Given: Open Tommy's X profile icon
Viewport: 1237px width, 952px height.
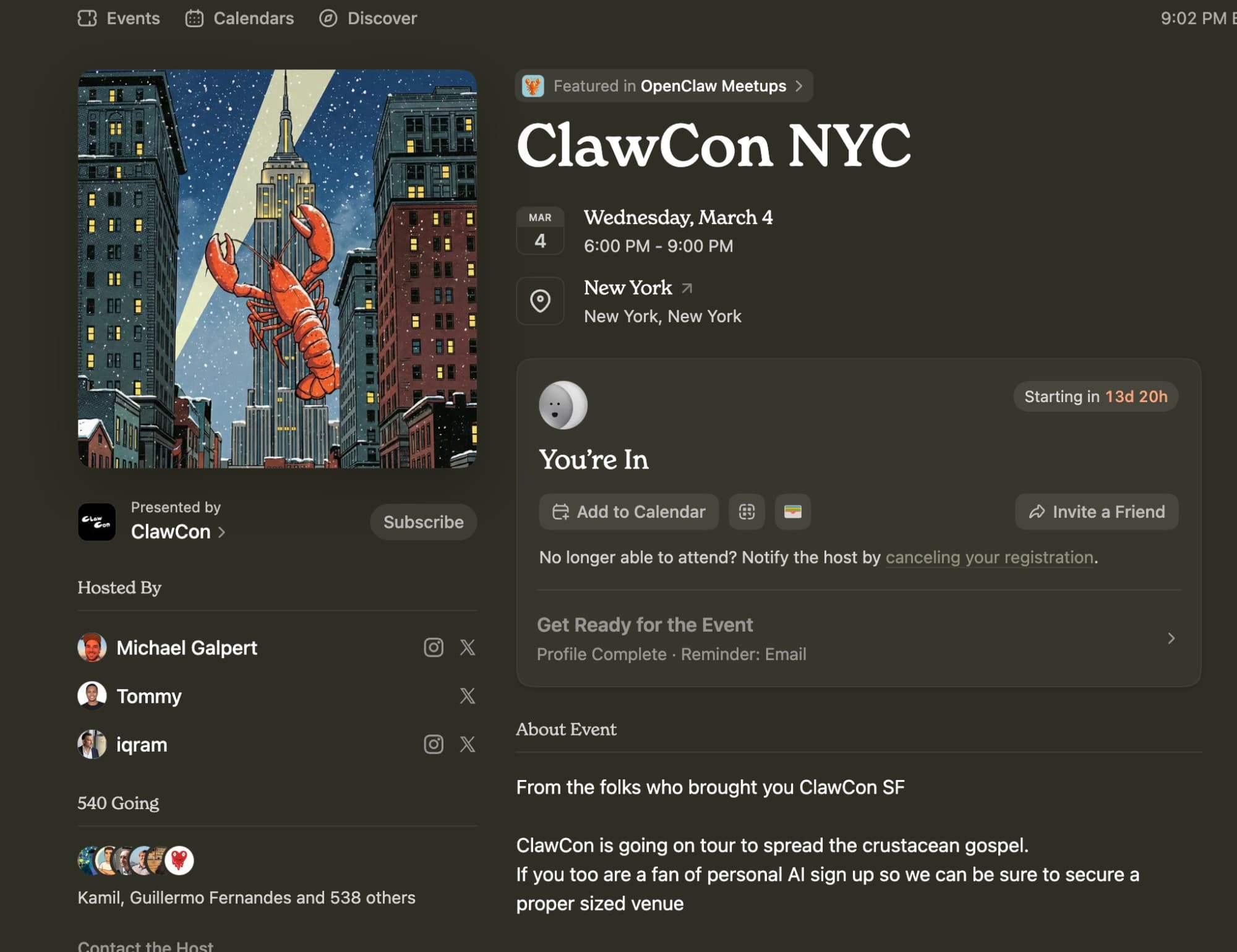Looking at the screenshot, I should coord(468,696).
